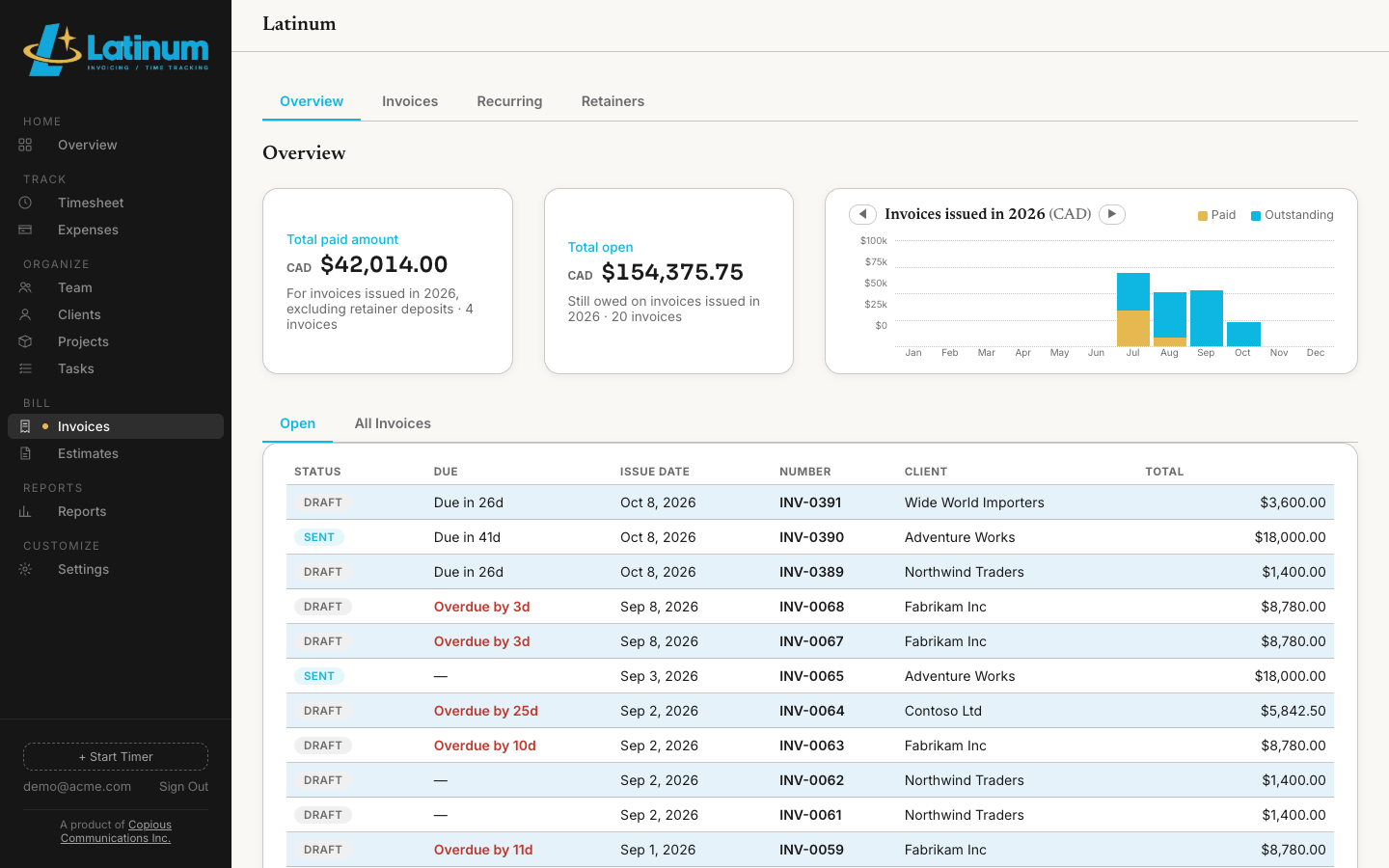Sign out of the account
This screenshot has width=1389, height=868.
point(183,787)
